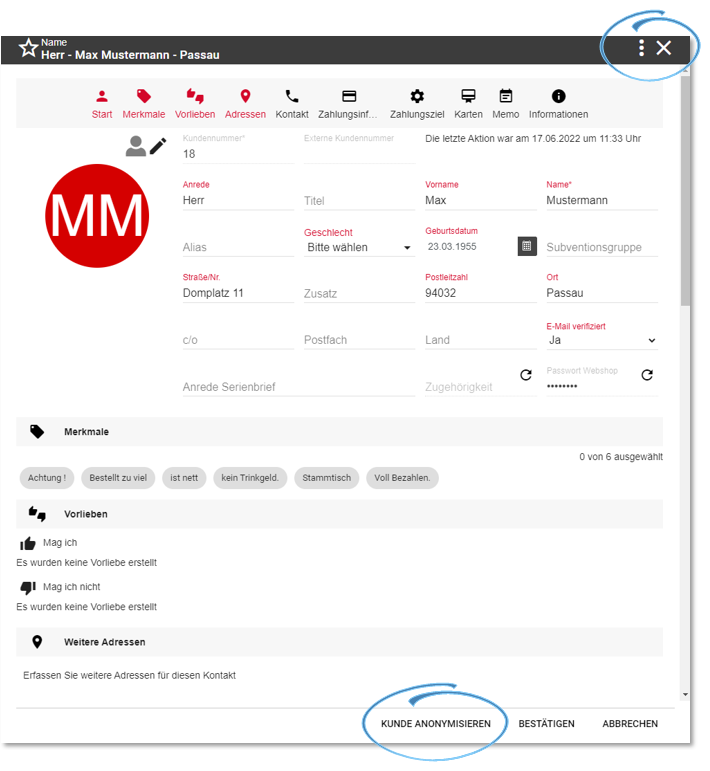This screenshot has height=771, width=710.
Task: Click the Titel input field
Action: pos(359,201)
